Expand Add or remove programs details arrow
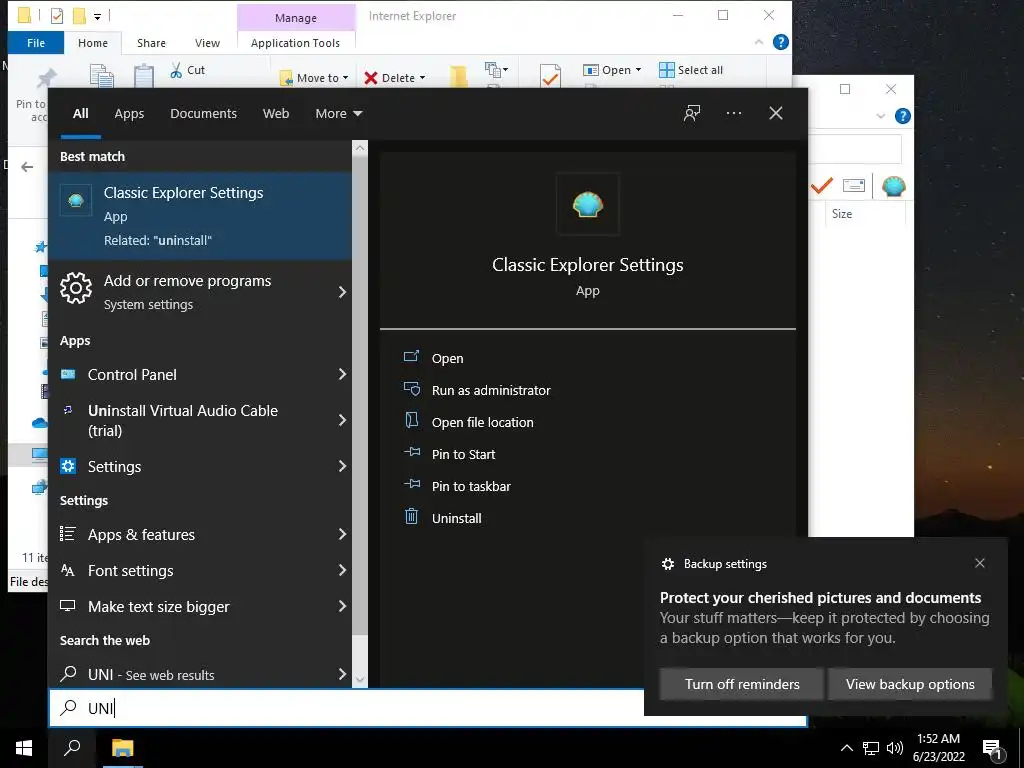The height and width of the screenshot is (768, 1024). [x=342, y=292]
